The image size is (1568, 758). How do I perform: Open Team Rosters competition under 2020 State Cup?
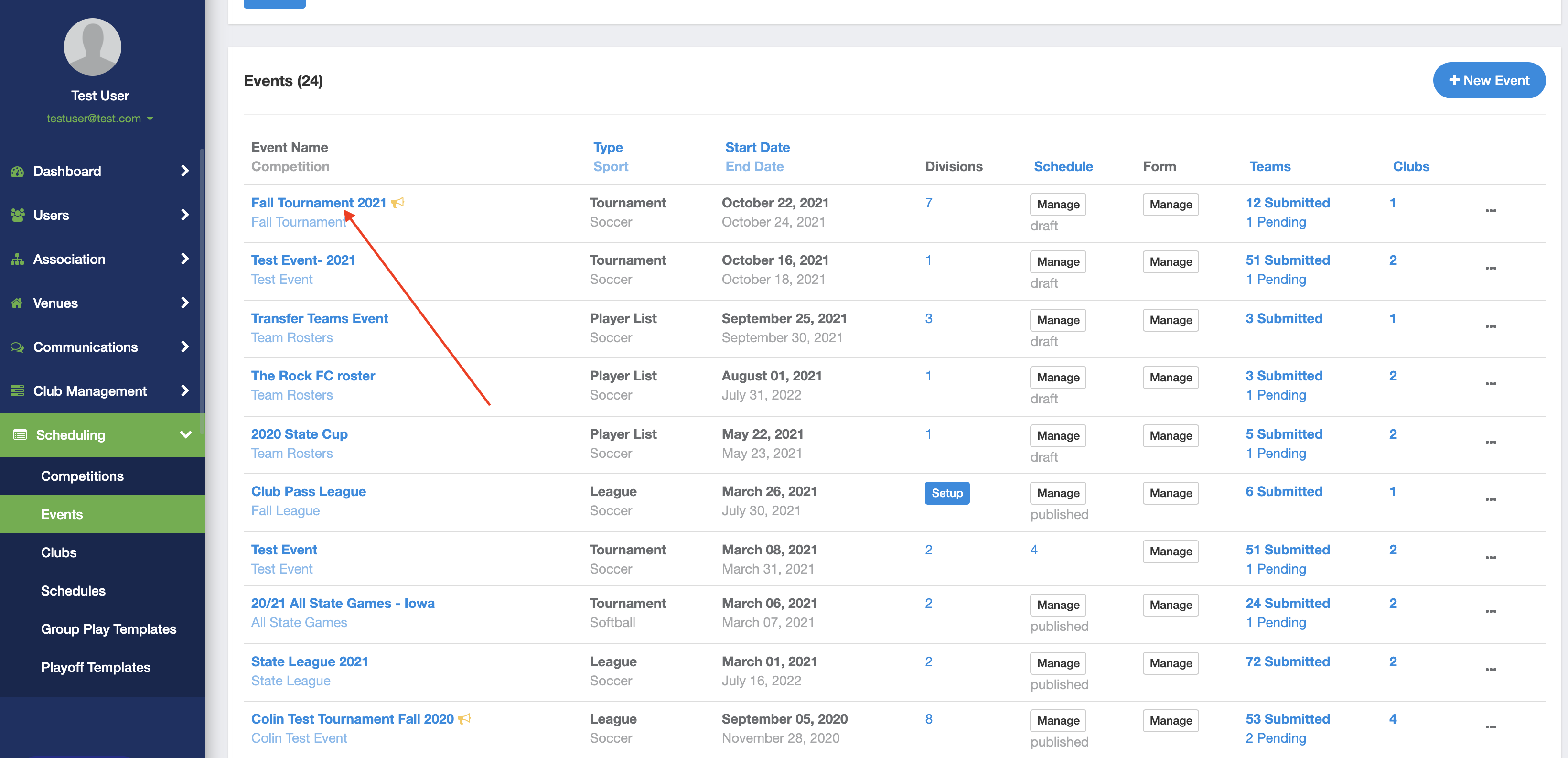pos(291,454)
